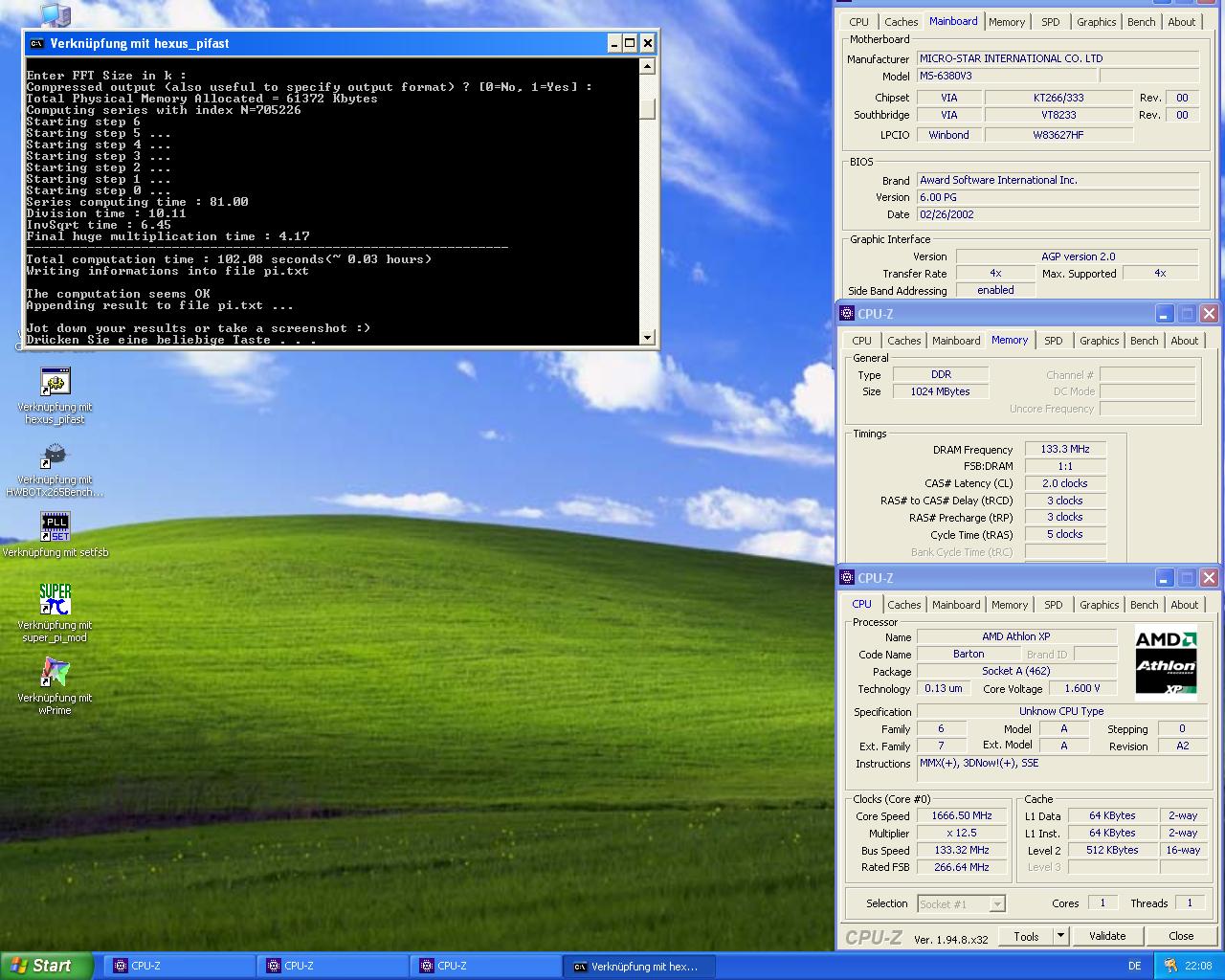Click the 22:08 taskbar clock
Screen dimensions: 1225x980
coord(1198,966)
